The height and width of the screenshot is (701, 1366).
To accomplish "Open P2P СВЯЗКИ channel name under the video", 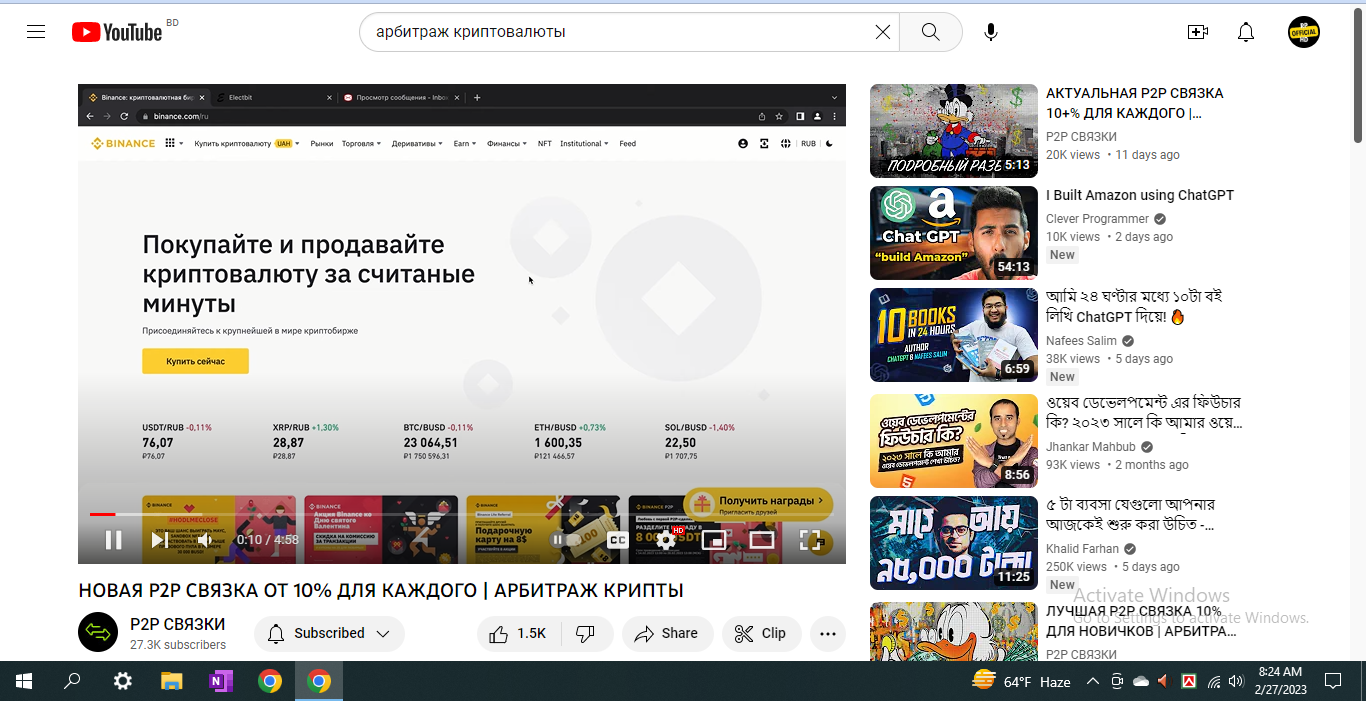I will 178,624.
